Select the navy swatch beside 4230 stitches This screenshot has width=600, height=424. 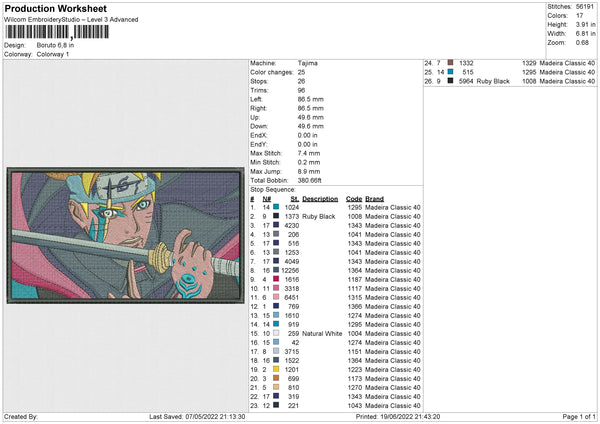coord(276,225)
